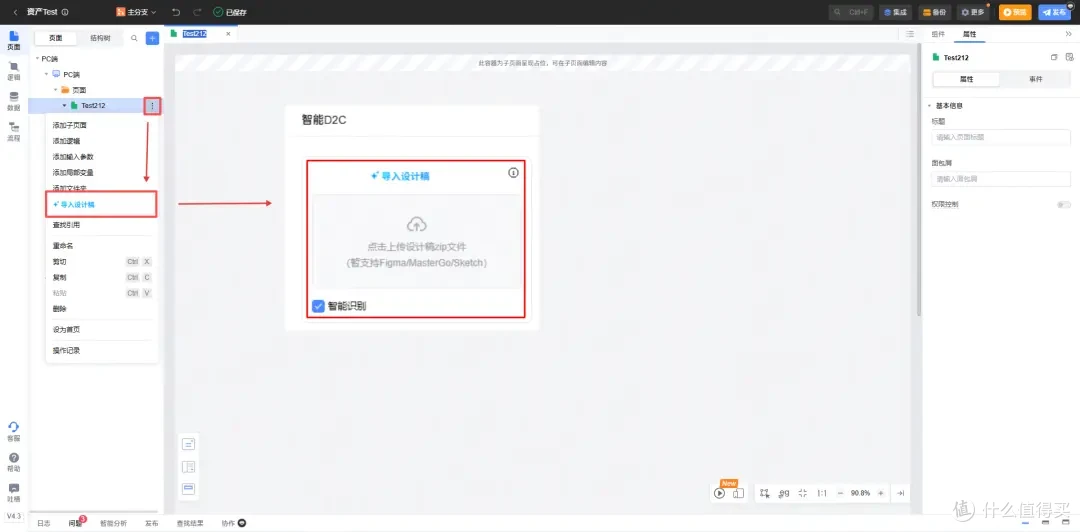This screenshot has width=1080, height=532.
Task: Open the 更多 menu
Action: point(973,12)
